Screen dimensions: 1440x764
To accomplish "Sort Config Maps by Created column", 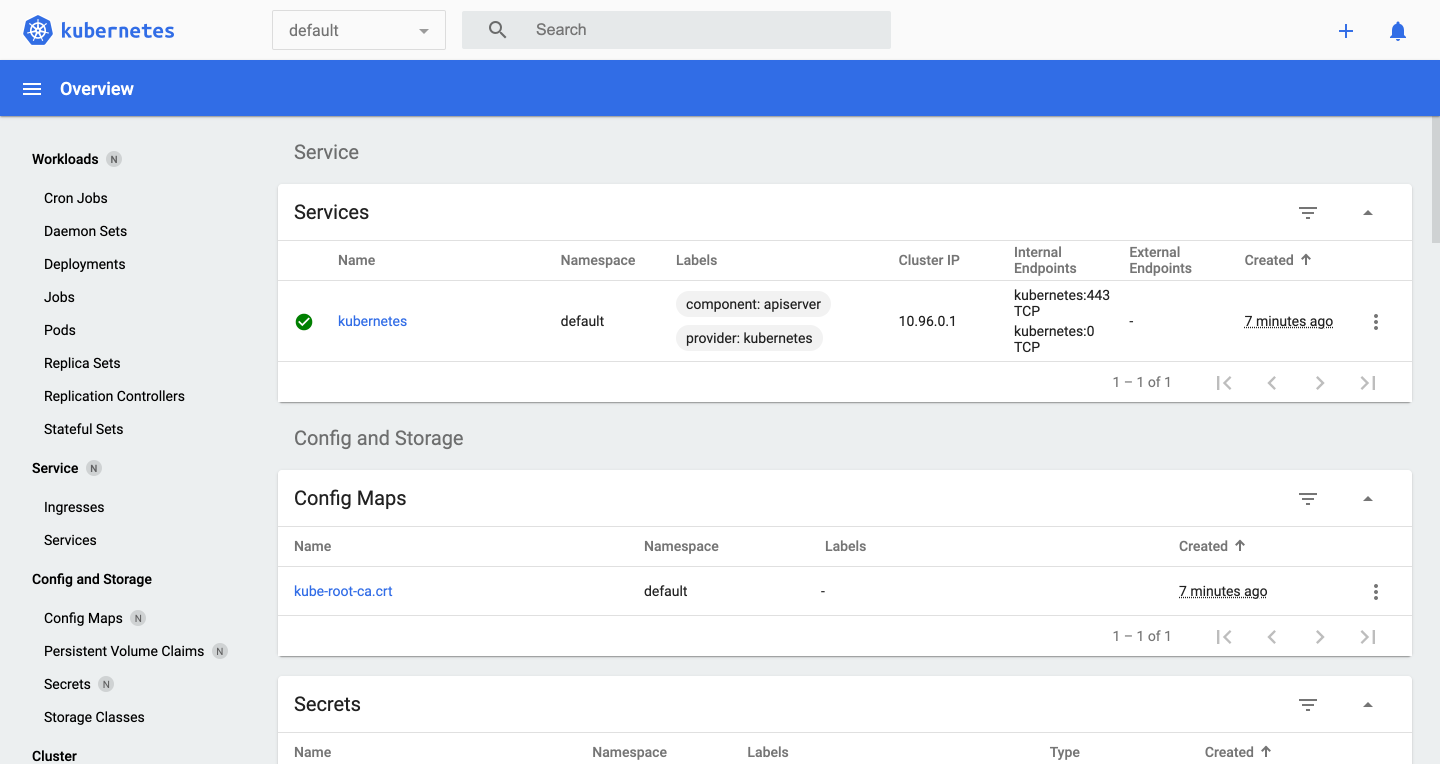I will (x=1203, y=546).
